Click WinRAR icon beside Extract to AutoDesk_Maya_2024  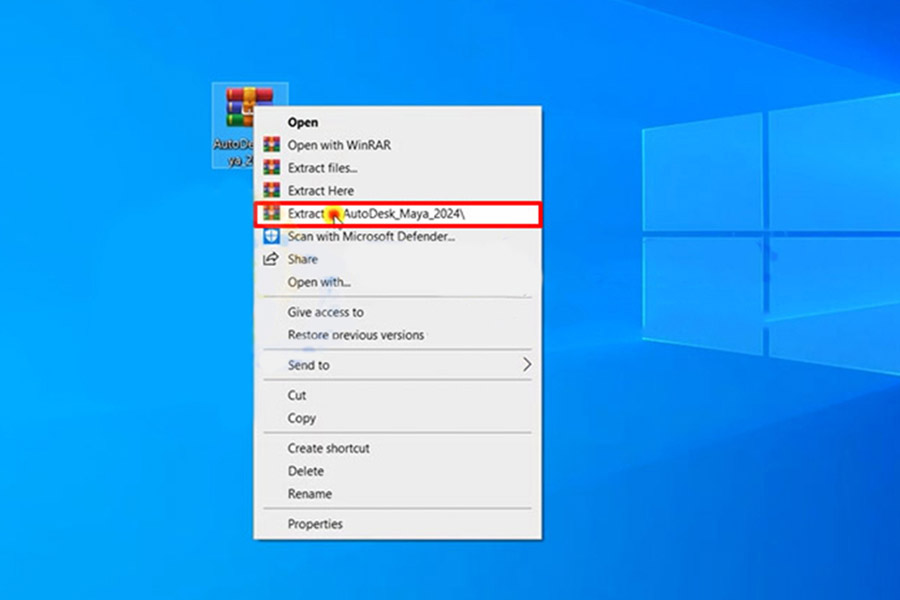click(x=271, y=214)
